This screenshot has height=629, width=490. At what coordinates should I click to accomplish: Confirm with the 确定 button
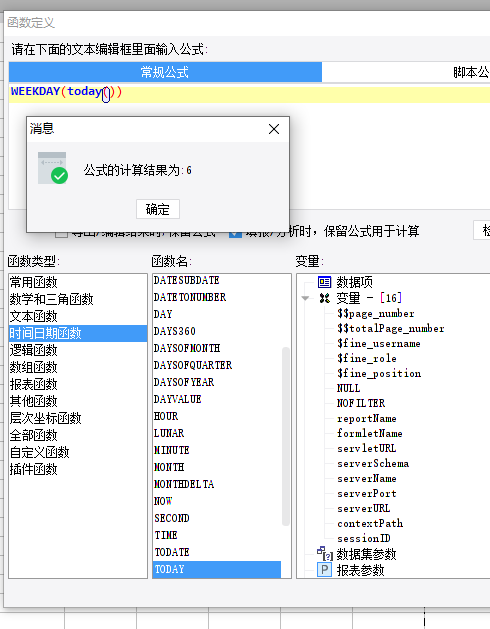click(x=158, y=209)
